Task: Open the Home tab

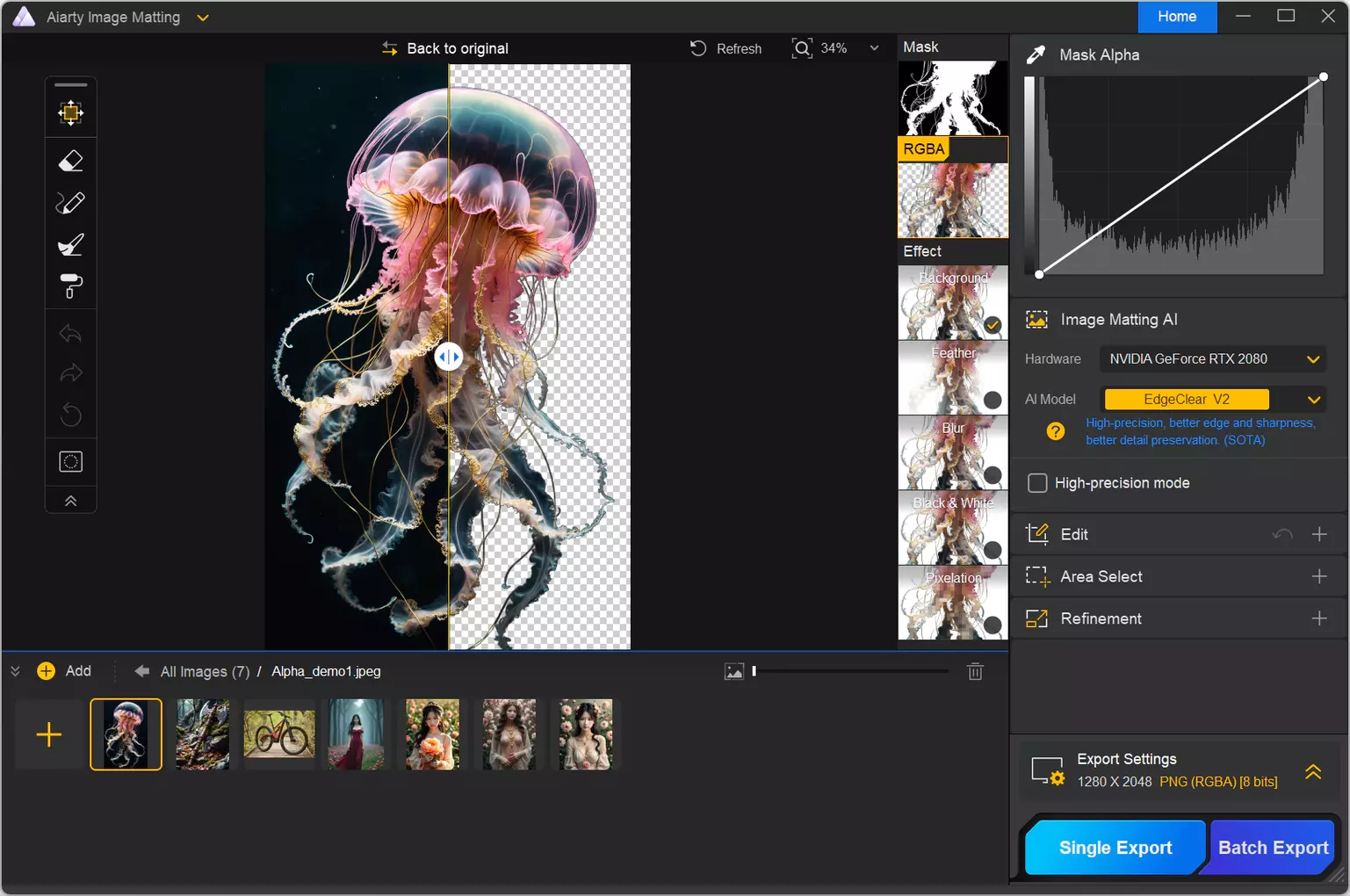Action: [1176, 17]
